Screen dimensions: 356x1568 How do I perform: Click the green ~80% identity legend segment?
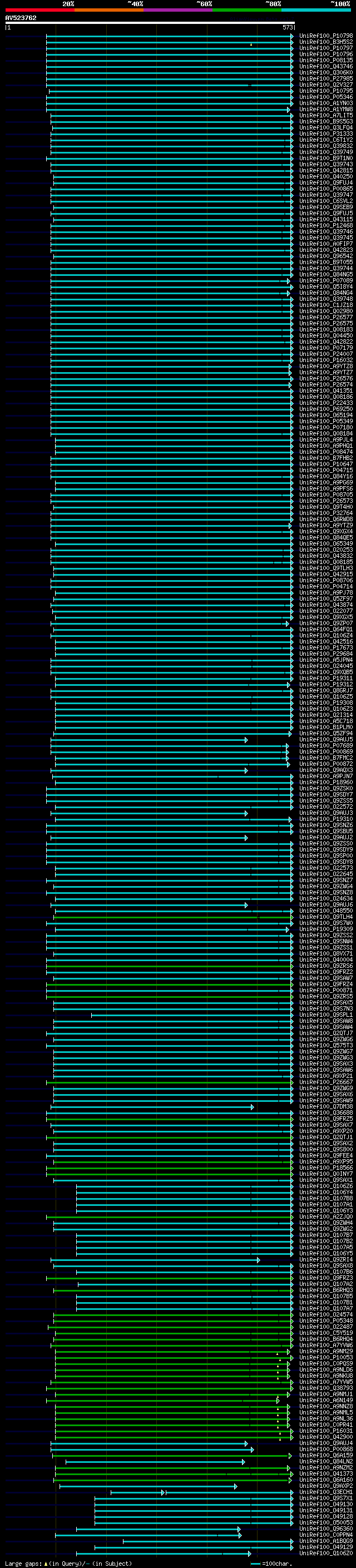246,10
